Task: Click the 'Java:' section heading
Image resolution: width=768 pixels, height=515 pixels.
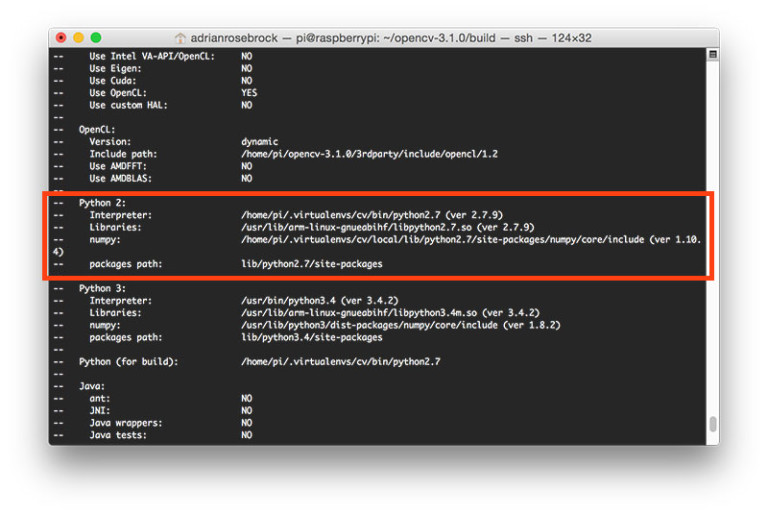Action: pos(92,386)
